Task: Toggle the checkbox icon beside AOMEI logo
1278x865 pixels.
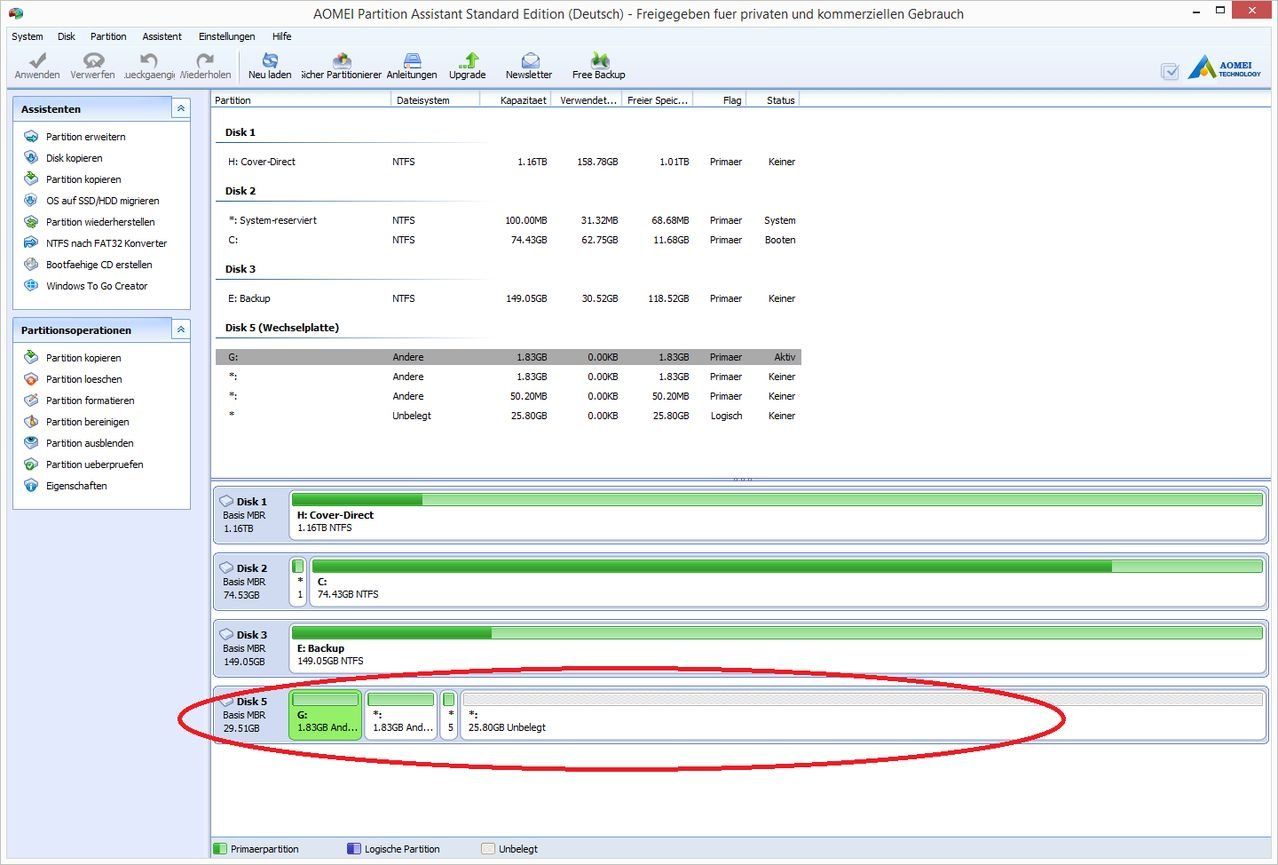Action: pyautogui.click(x=1170, y=71)
